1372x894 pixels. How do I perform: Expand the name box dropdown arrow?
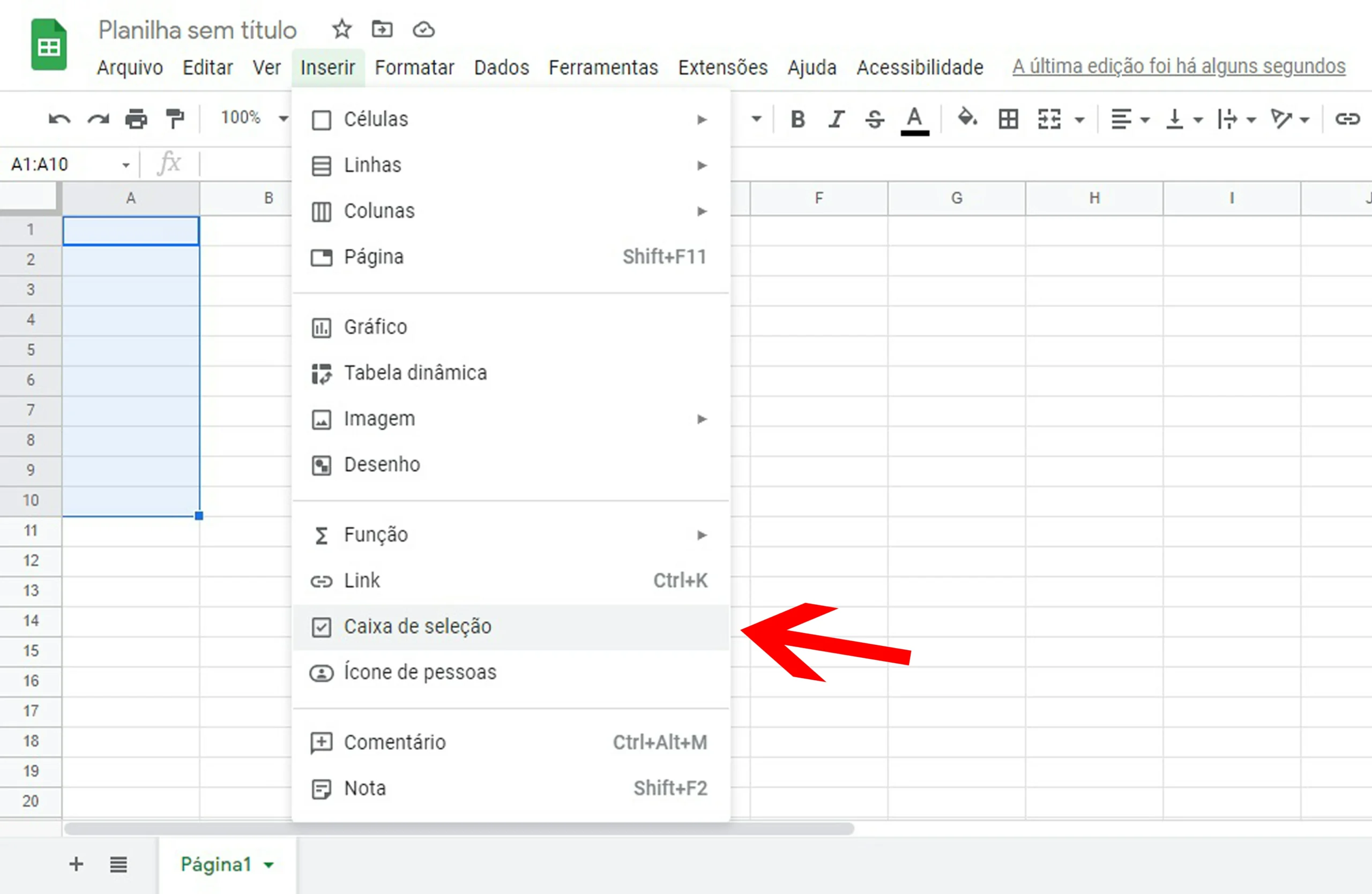click(125, 166)
